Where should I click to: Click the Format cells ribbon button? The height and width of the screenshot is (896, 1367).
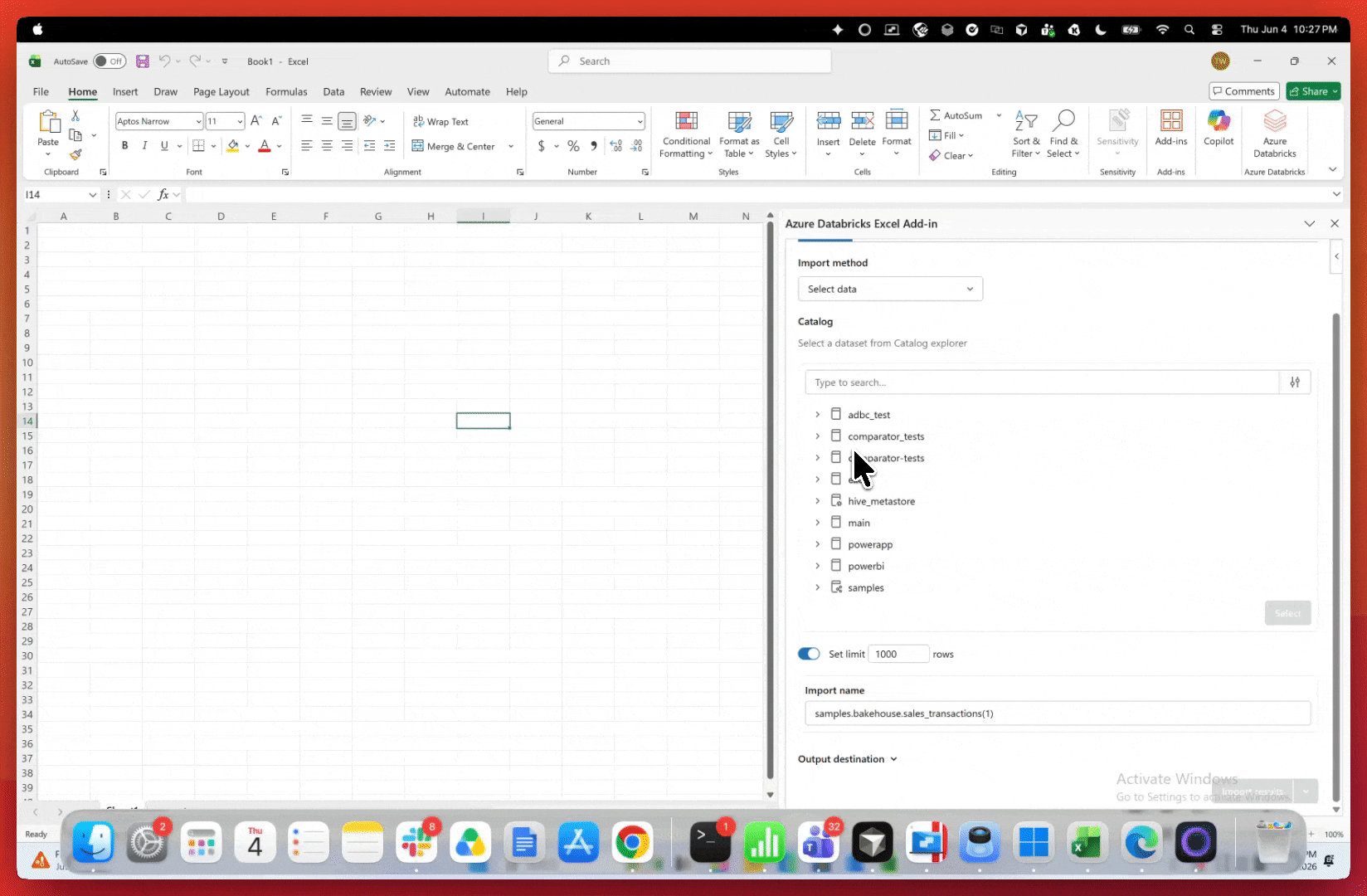(x=897, y=133)
